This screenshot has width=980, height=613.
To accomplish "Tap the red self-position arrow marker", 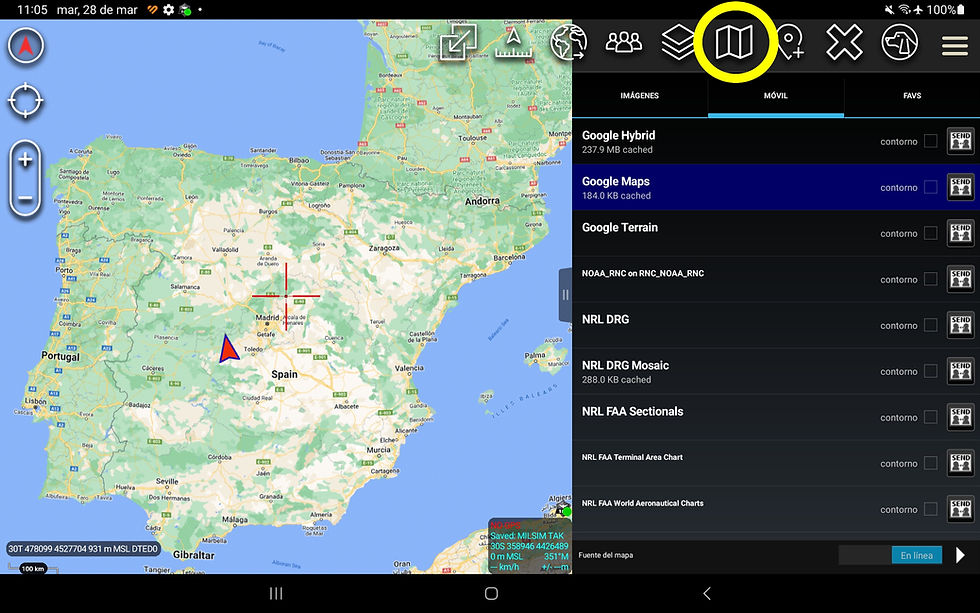I will pyautogui.click(x=229, y=349).
